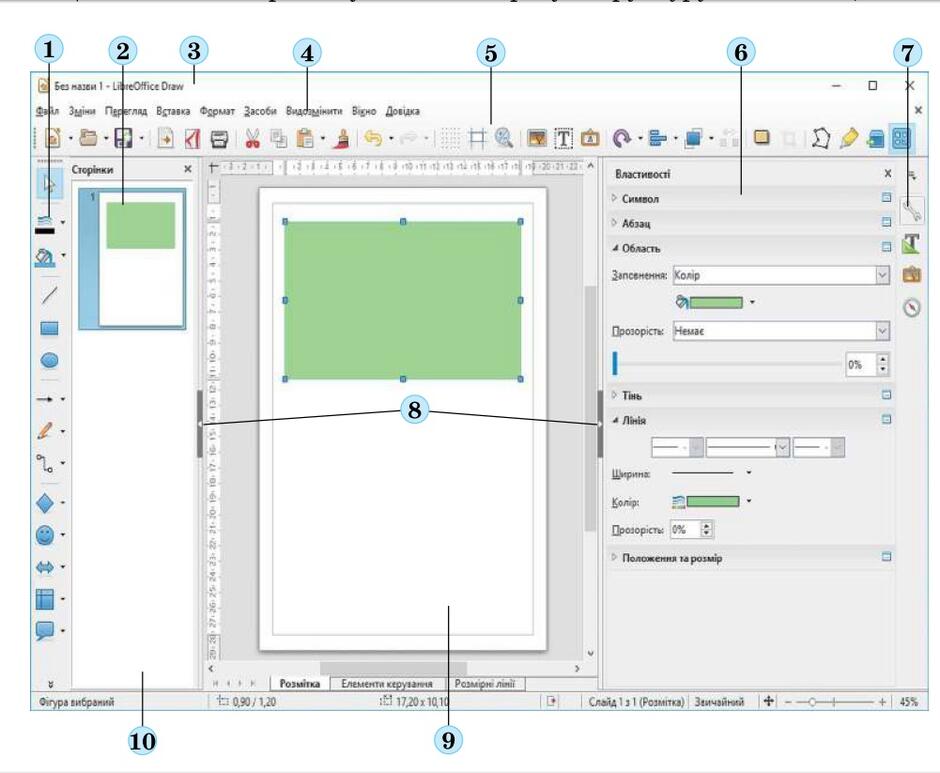This screenshot has height=773, width=940.
Task: Open the Navigator compass in sidebar
Action: (911, 308)
